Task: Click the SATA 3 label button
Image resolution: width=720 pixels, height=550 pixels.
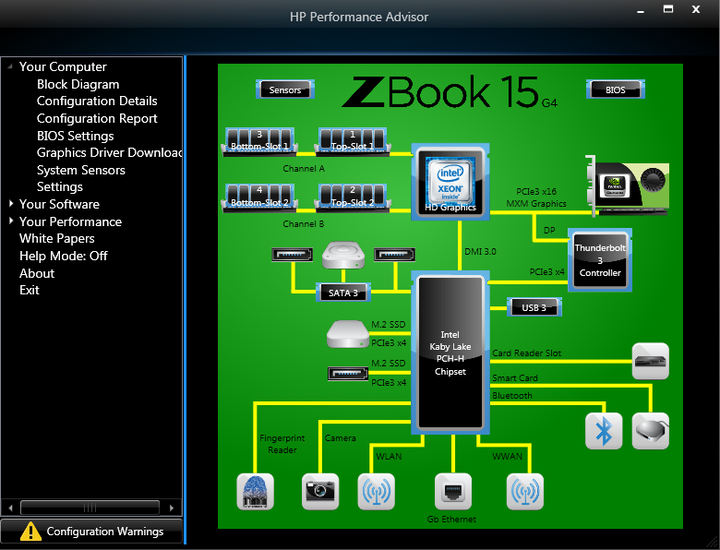Action: click(x=343, y=292)
